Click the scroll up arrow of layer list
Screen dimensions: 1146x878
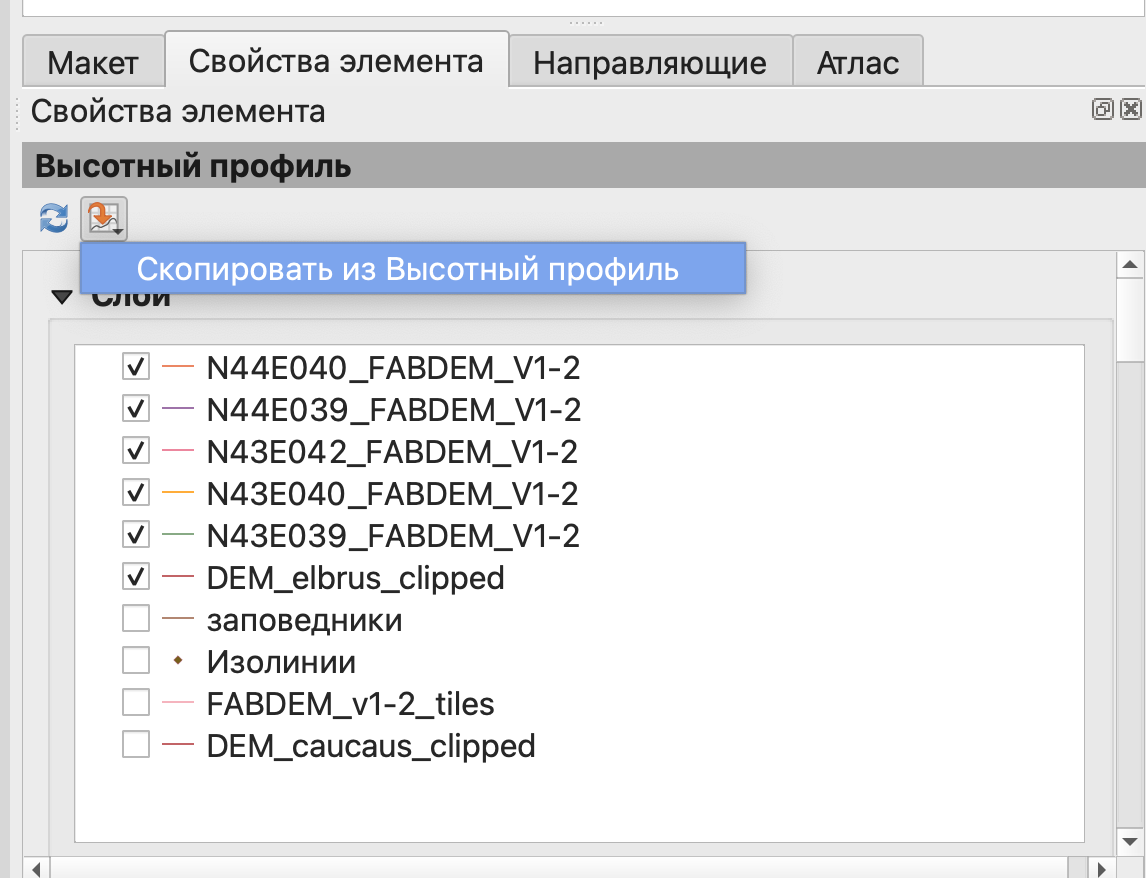tap(1131, 265)
